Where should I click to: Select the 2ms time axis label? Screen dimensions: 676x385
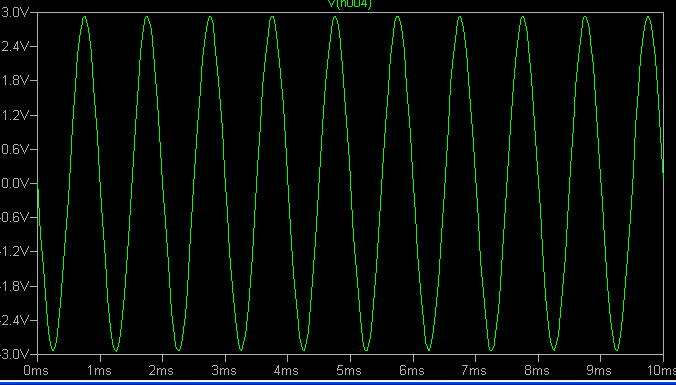161,370
